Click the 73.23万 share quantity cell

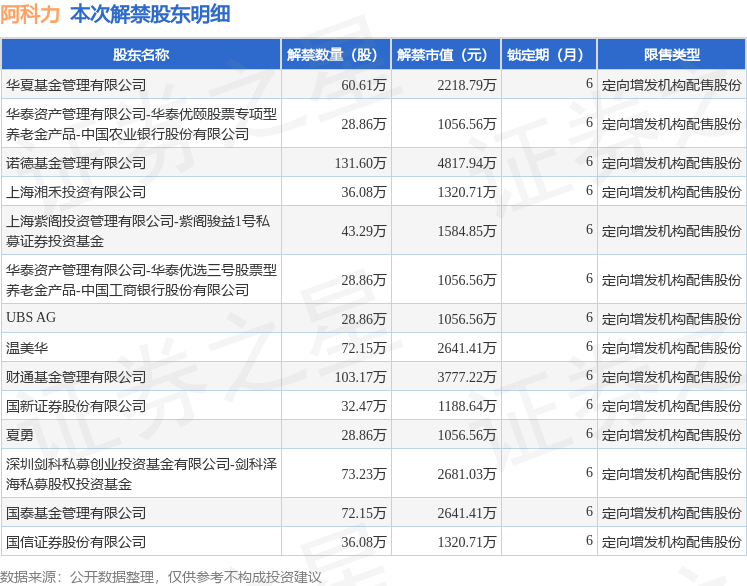363,474
